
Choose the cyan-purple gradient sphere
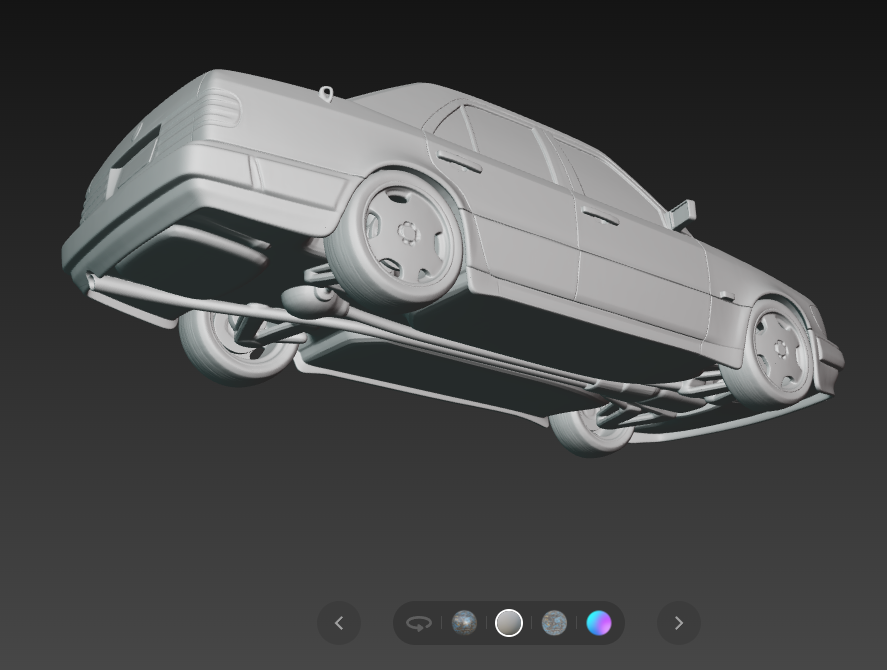599,623
